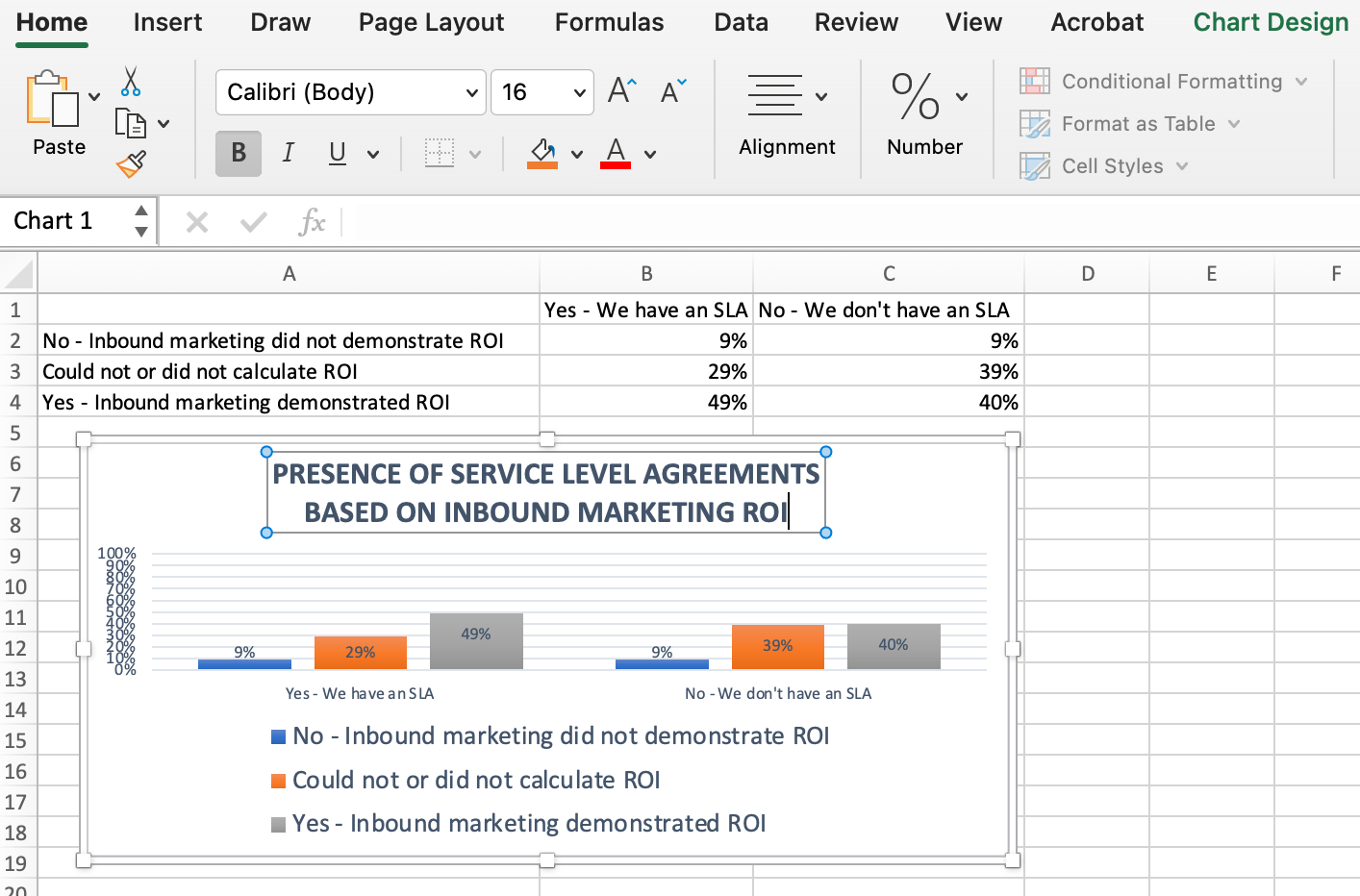Cut selection with the scissors icon

(x=131, y=82)
